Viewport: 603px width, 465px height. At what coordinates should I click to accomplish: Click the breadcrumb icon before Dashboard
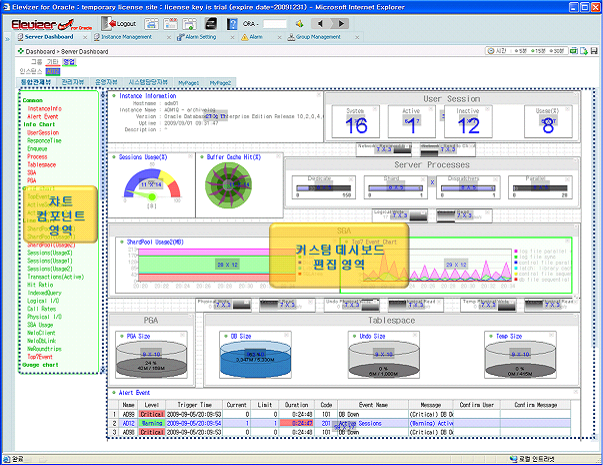tap(21, 51)
